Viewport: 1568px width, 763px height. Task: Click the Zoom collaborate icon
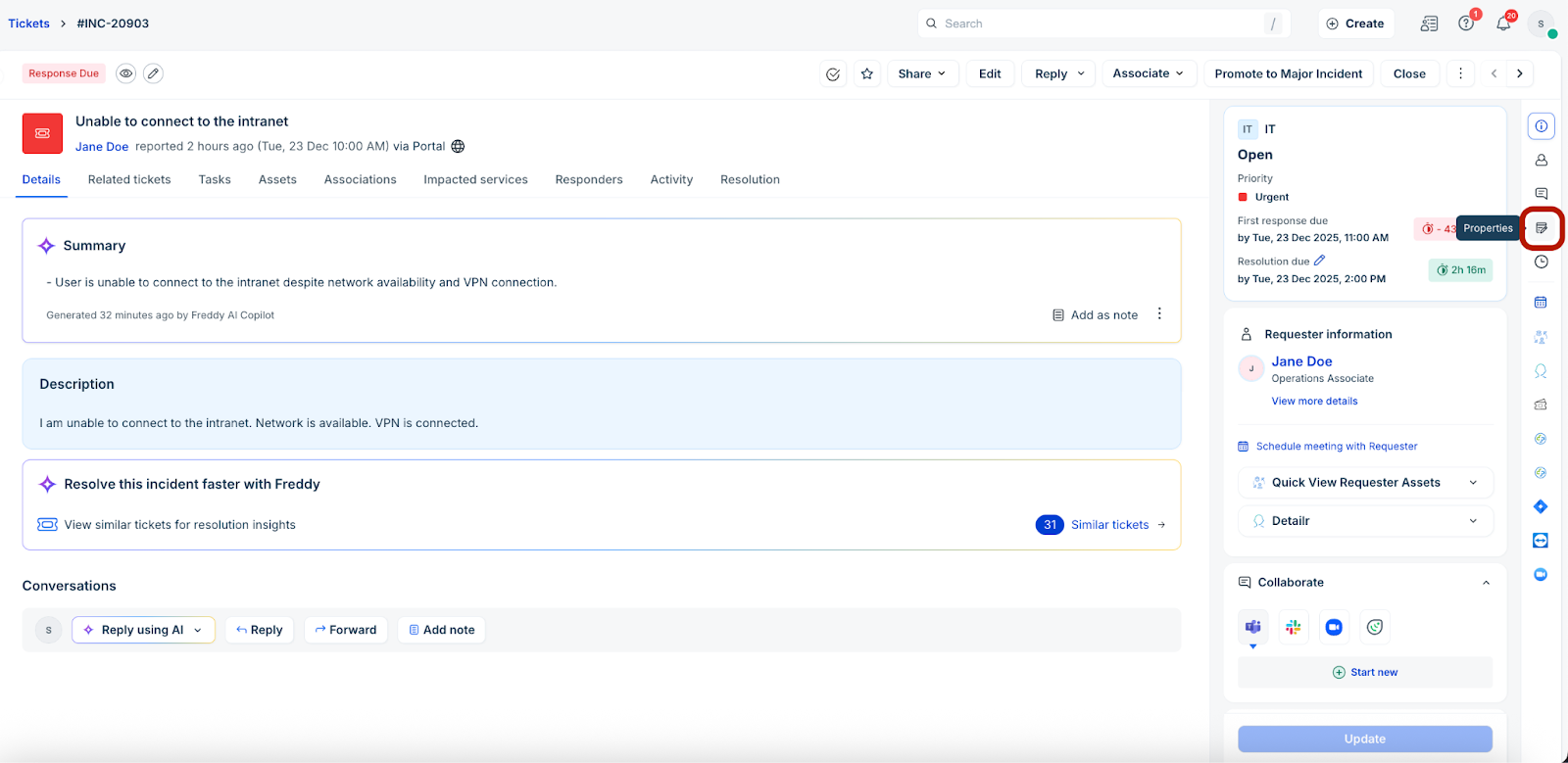click(x=1334, y=627)
